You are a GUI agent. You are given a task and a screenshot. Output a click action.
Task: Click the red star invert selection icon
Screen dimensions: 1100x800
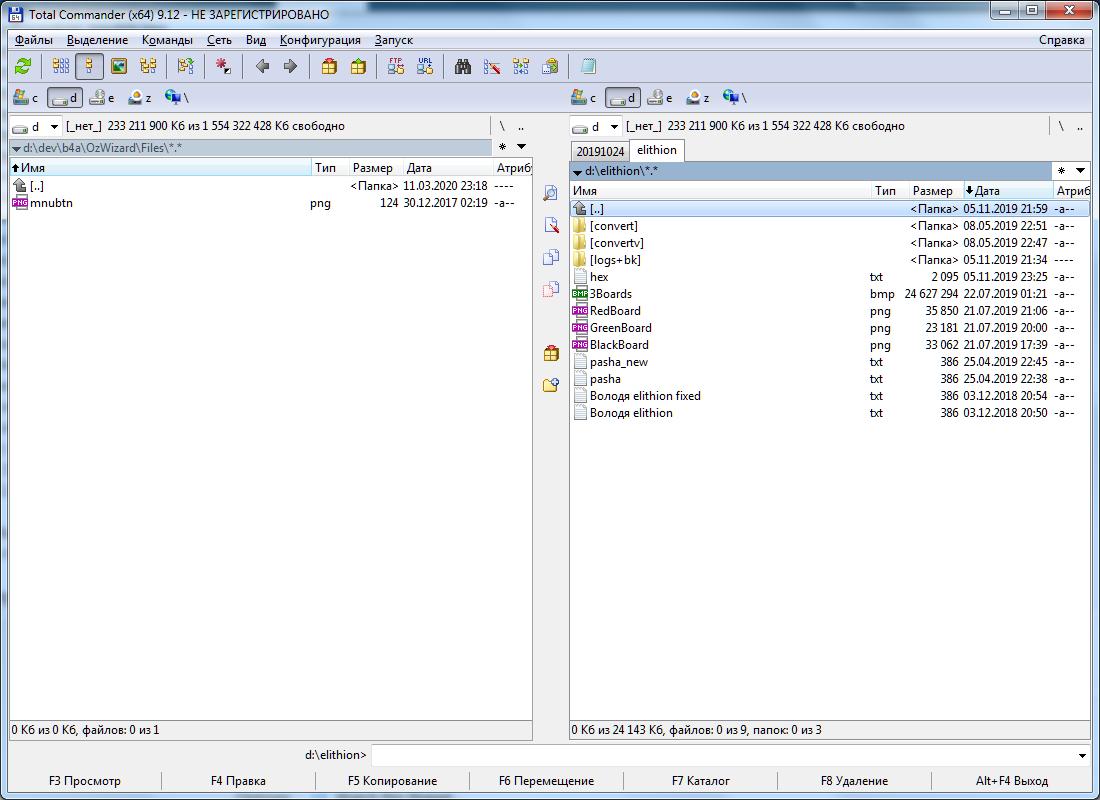[x=223, y=67]
